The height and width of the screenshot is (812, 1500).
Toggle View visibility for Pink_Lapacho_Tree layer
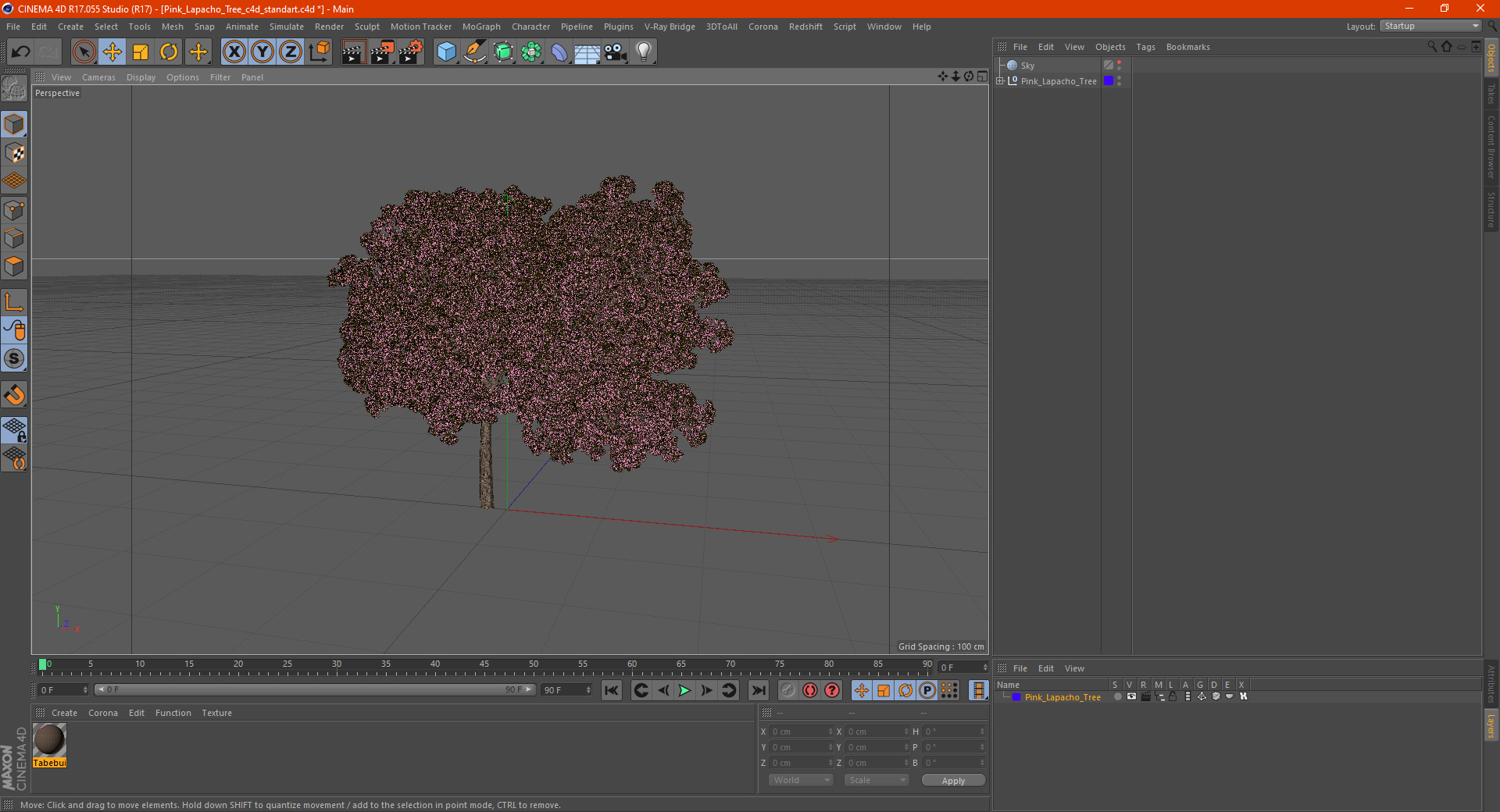point(1131,697)
